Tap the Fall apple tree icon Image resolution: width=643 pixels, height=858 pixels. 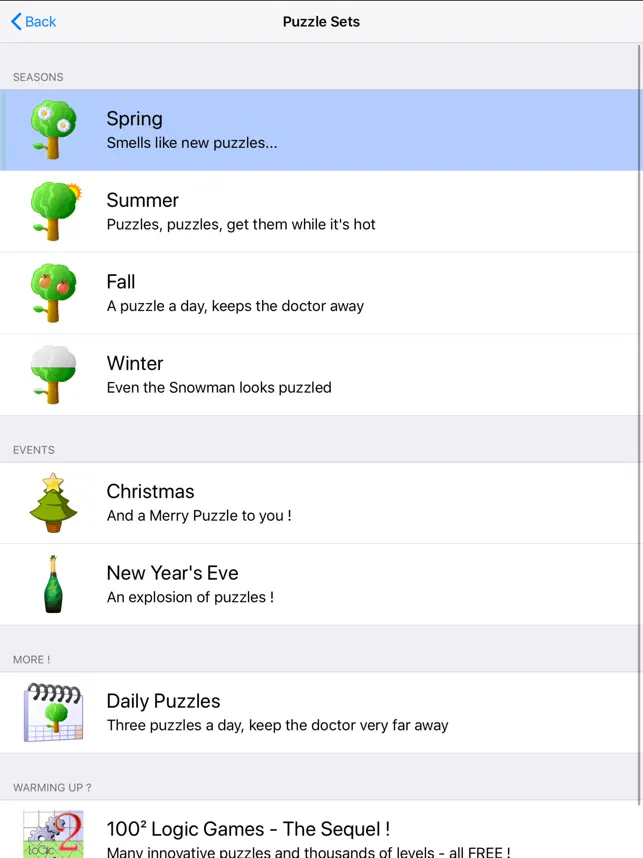click(54, 293)
